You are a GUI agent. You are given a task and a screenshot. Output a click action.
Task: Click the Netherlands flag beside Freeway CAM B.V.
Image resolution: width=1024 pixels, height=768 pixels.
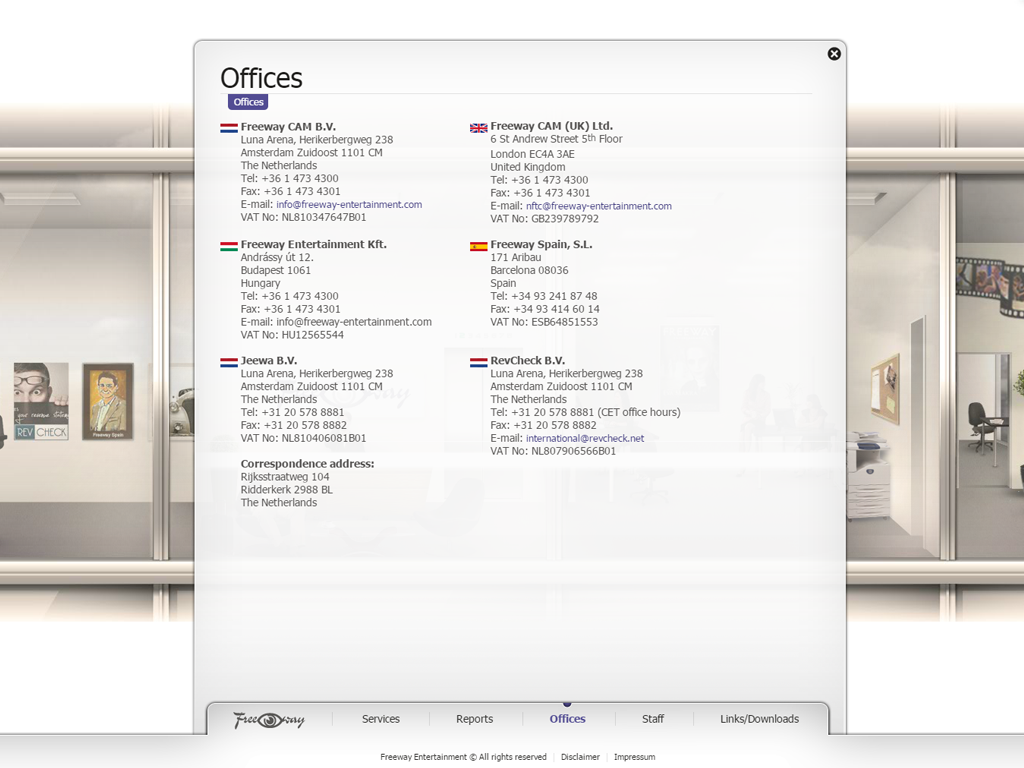click(229, 128)
